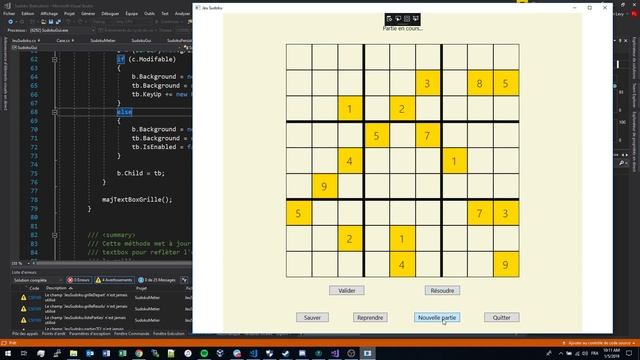640x360 pixels.
Task: Select the top-left empty sudoku cell
Action: 299,57
